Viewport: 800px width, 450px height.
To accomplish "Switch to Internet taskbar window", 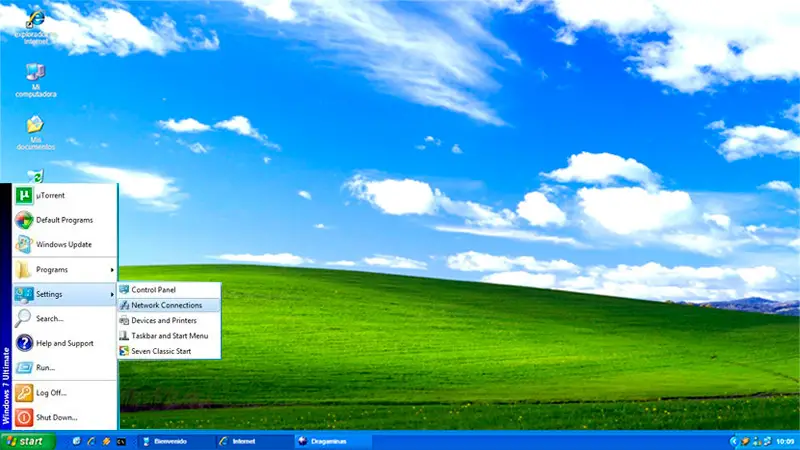I will (x=254, y=441).
